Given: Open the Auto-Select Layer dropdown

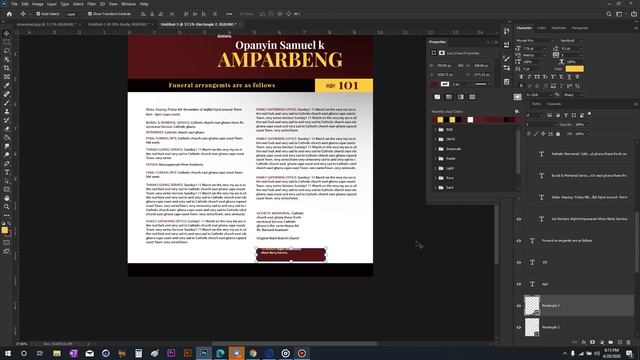Looking at the screenshot, I should pos(73,14).
